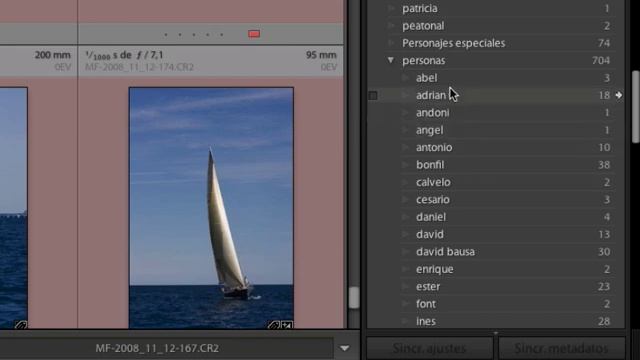640x360 pixels.
Task: Select the andoni keyword
Action: [433, 113]
